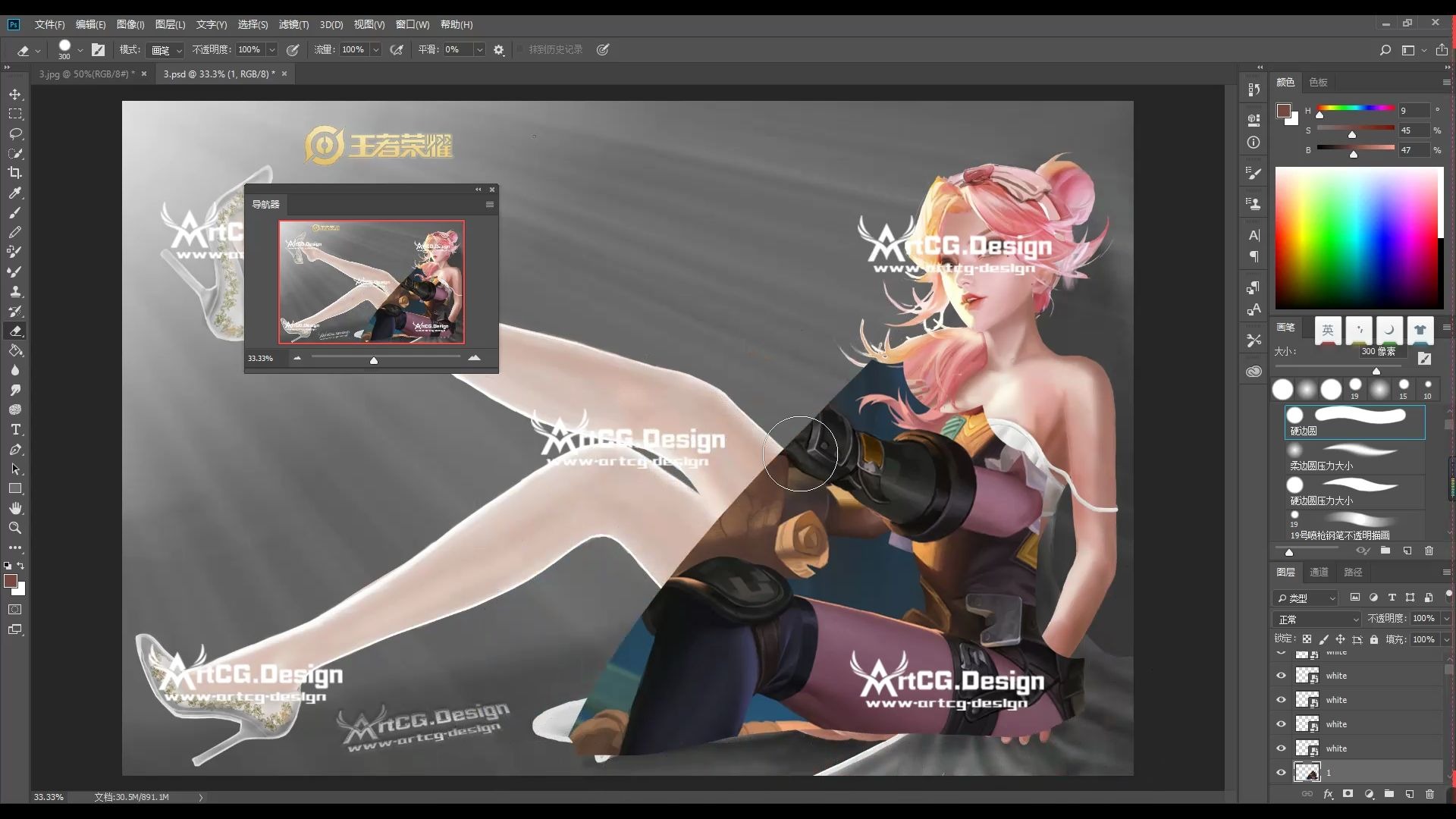Hide layer named 1
The width and height of the screenshot is (1456, 819).
[1281, 773]
